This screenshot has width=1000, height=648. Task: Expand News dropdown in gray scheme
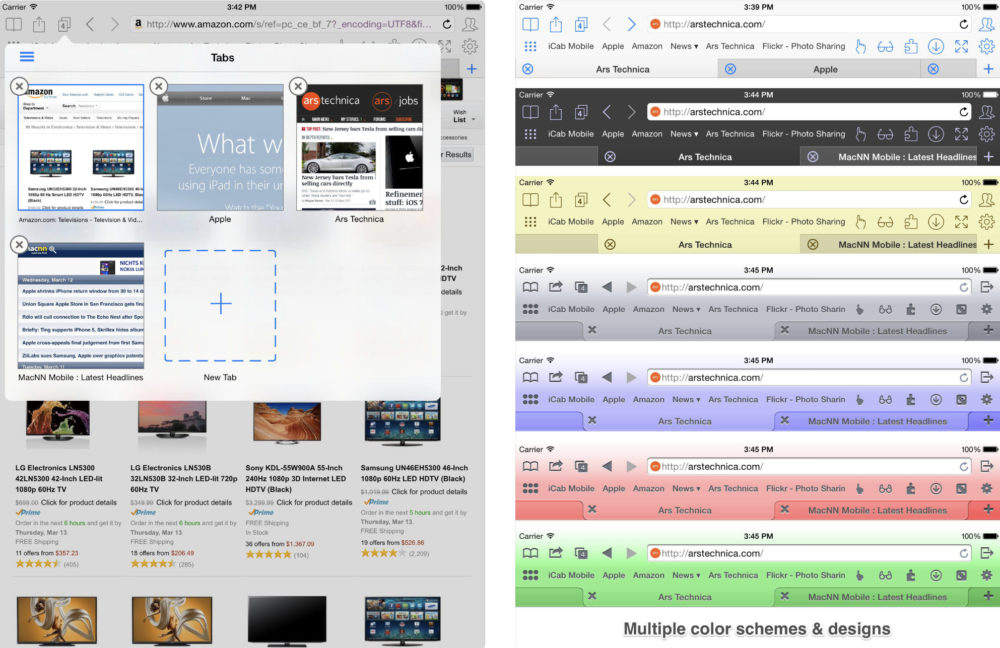[686, 309]
